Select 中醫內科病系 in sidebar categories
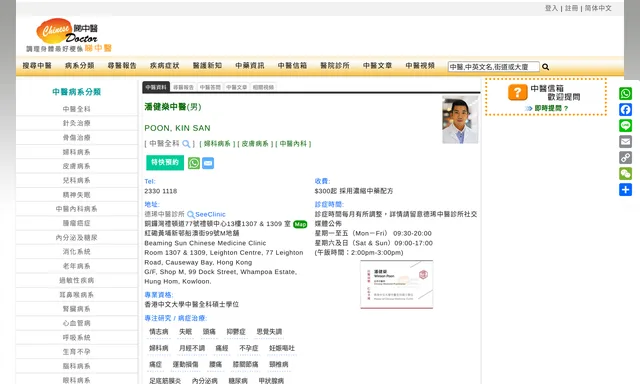Viewport: 640px width, 384px height. [77, 209]
